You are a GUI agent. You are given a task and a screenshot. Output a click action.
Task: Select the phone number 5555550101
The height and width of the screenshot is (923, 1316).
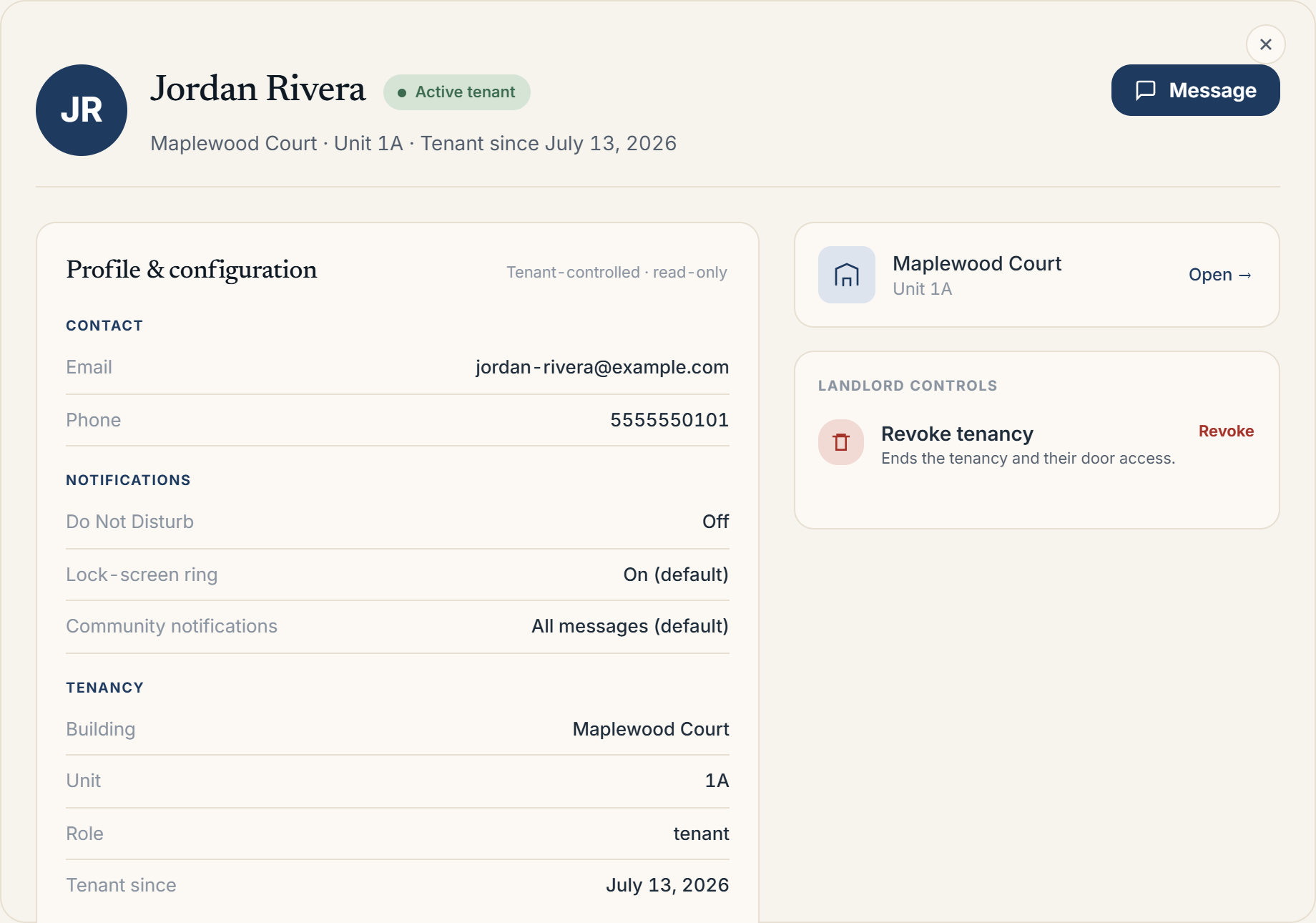pos(669,420)
